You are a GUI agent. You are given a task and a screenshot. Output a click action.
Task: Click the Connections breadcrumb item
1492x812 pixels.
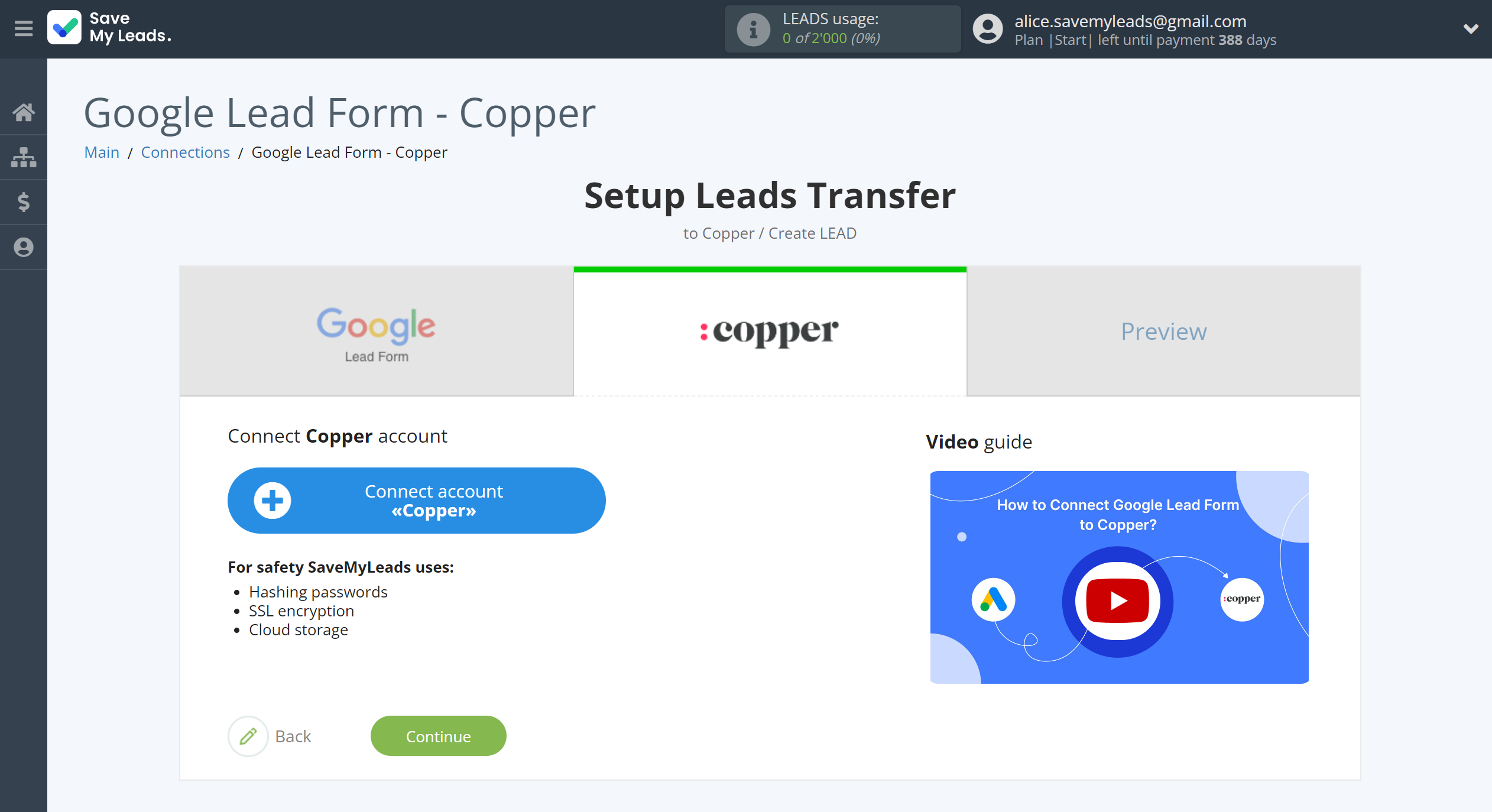coord(185,152)
